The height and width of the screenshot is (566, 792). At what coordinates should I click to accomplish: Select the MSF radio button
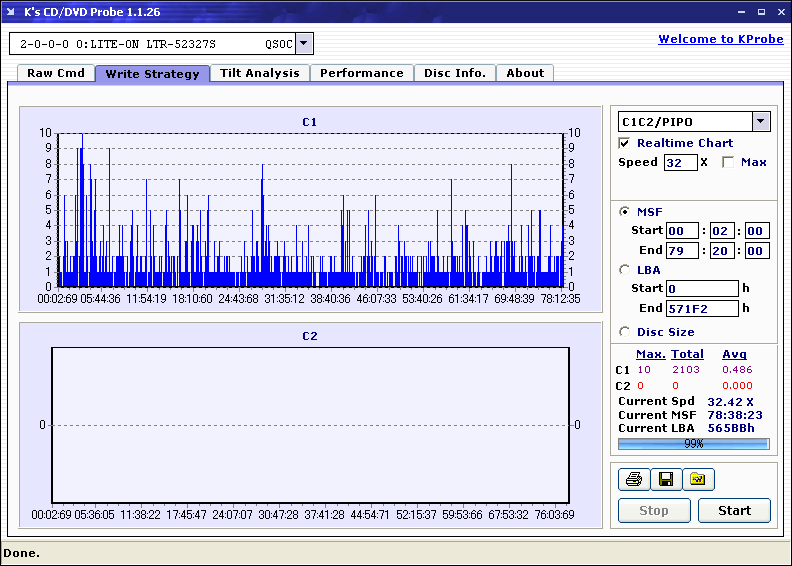click(625, 211)
